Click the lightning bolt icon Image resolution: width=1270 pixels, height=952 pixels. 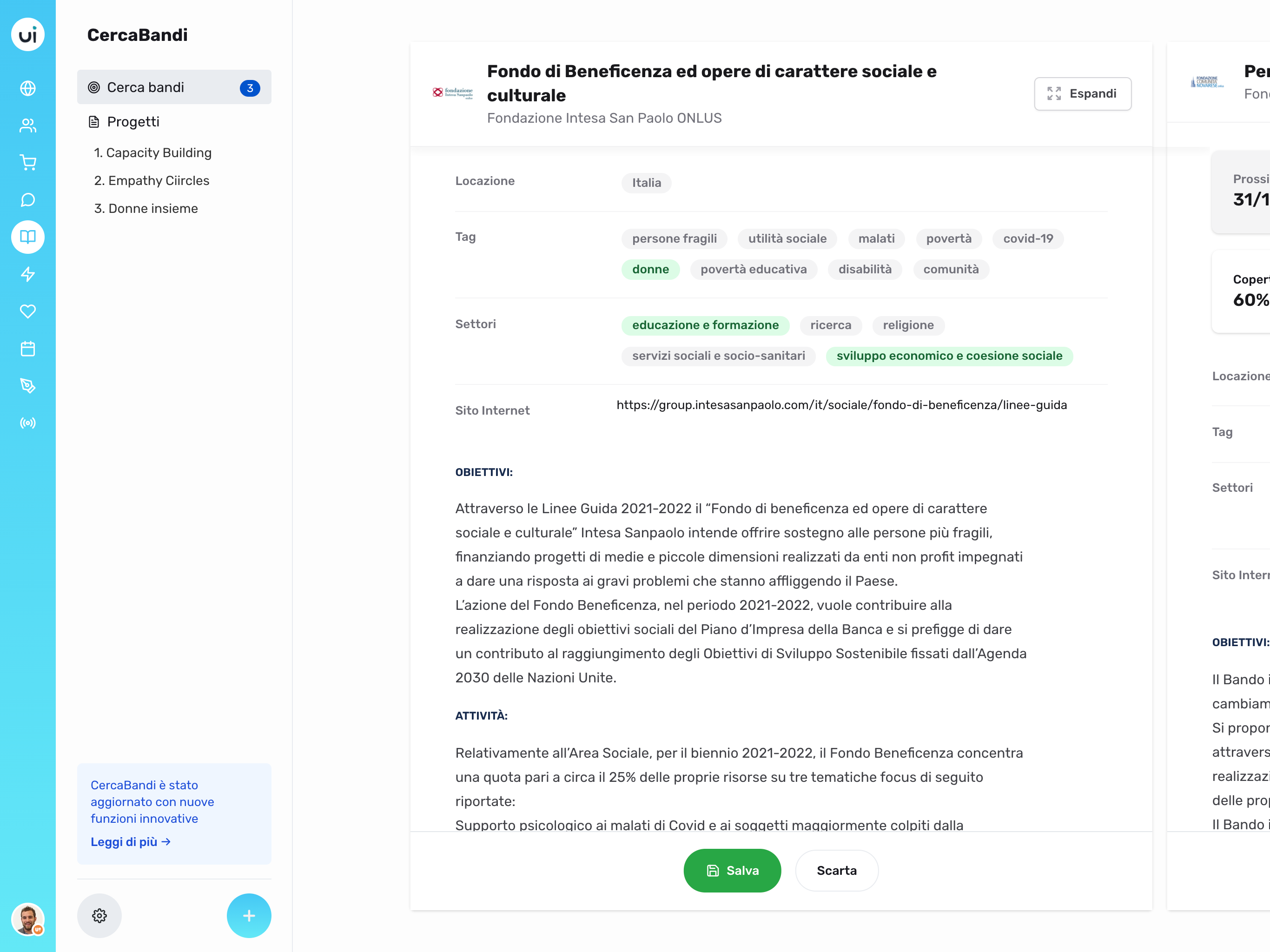(x=27, y=274)
